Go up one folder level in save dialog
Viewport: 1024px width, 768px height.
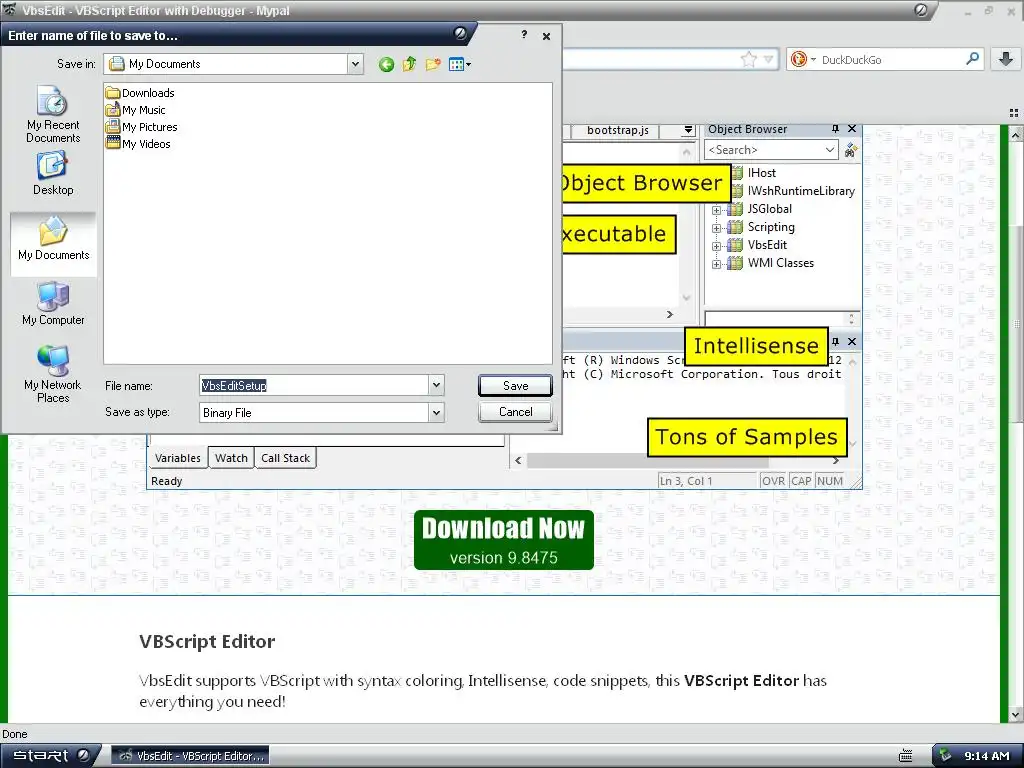(409, 64)
